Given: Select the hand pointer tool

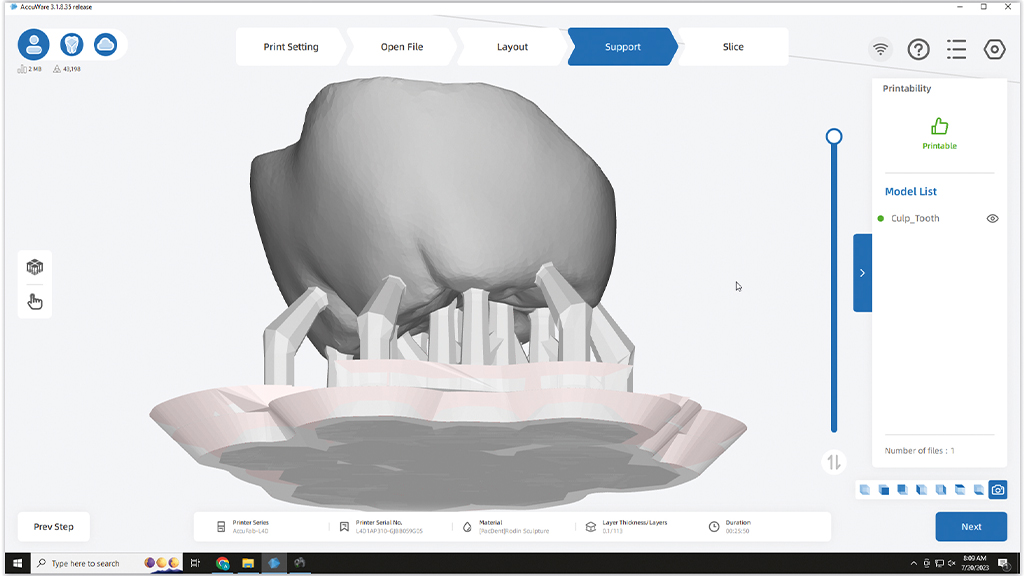Looking at the screenshot, I should point(35,301).
